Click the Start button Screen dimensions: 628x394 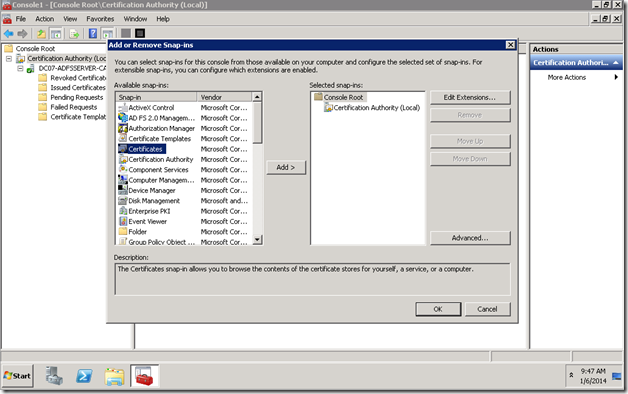[x=17, y=376]
